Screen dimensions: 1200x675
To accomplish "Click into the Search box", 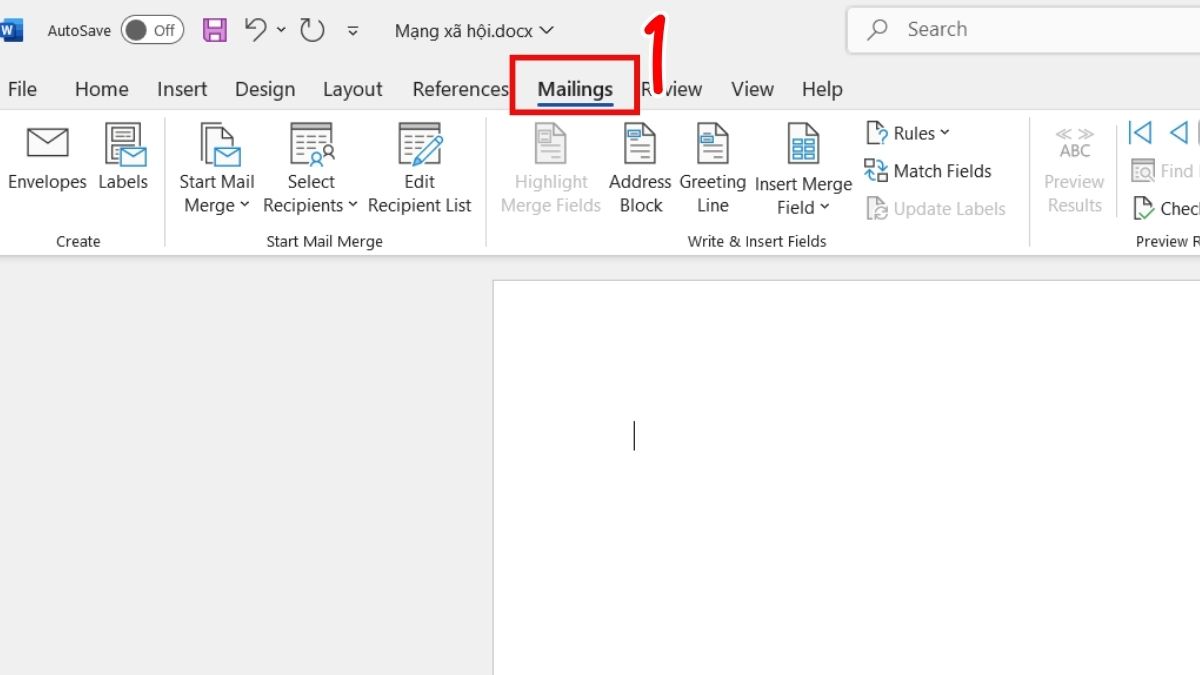I will (1023, 30).
